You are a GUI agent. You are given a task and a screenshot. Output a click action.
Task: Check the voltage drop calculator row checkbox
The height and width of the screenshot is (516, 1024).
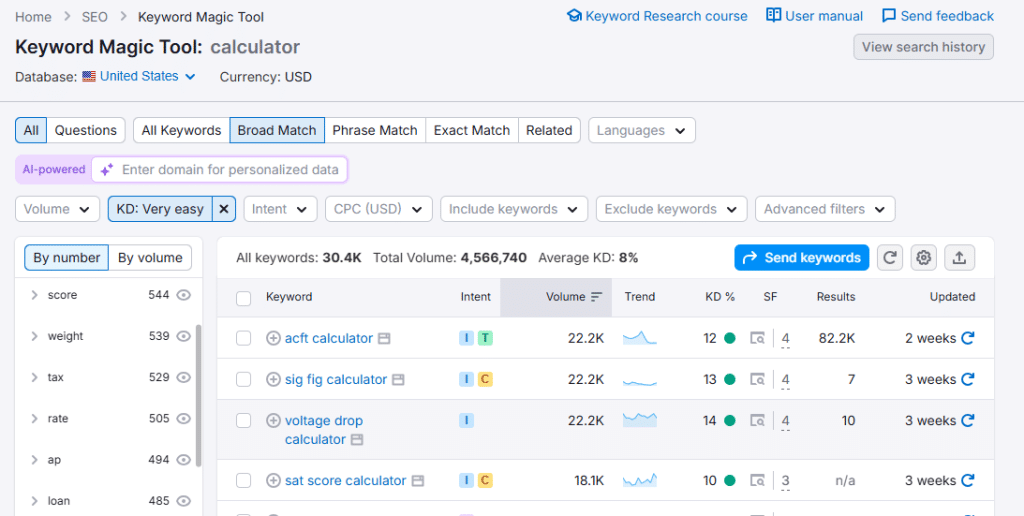tap(244, 421)
